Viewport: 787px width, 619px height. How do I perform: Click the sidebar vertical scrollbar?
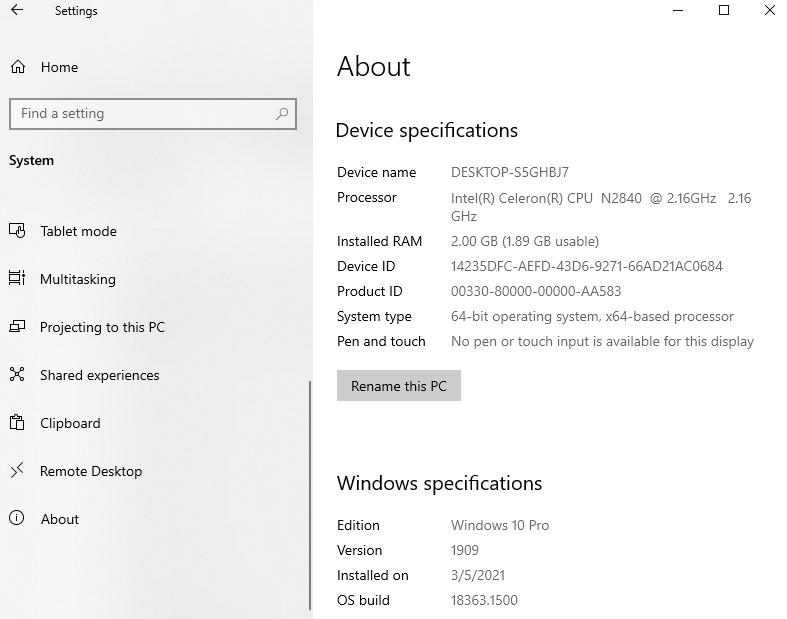click(310, 480)
